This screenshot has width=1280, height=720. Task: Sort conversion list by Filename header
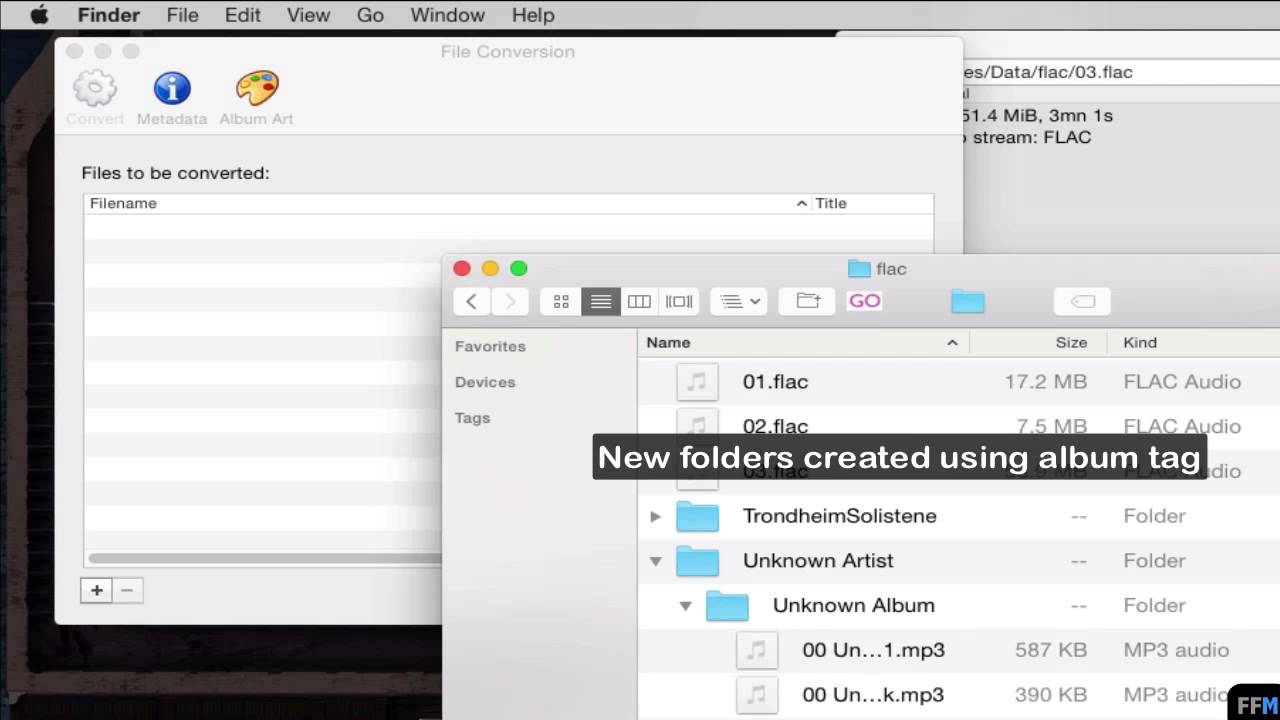click(448, 203)
